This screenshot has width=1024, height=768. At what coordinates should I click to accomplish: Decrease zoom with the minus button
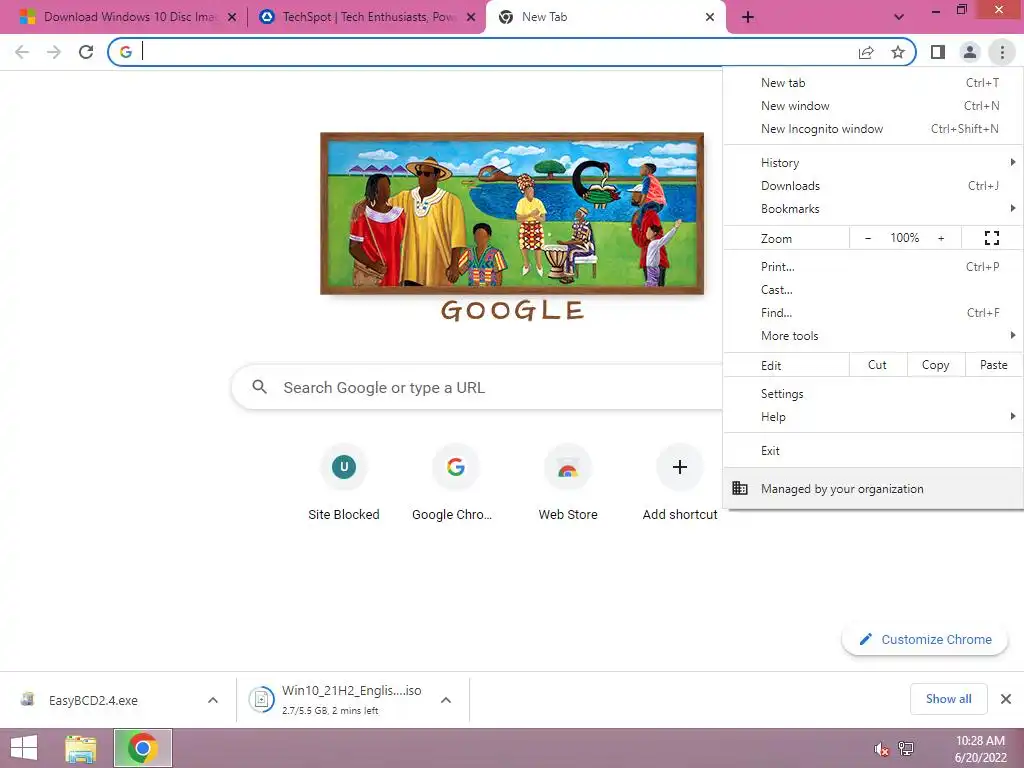point(868,238)
